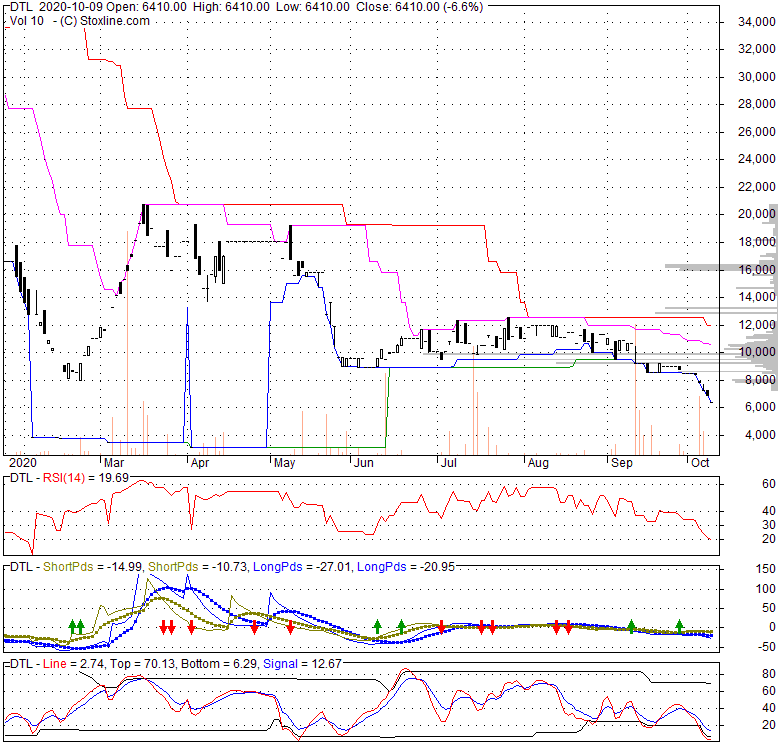This screenshot has height=745, width=780.
Task: Select the 'Sep' month axis label
Action: 622,463
